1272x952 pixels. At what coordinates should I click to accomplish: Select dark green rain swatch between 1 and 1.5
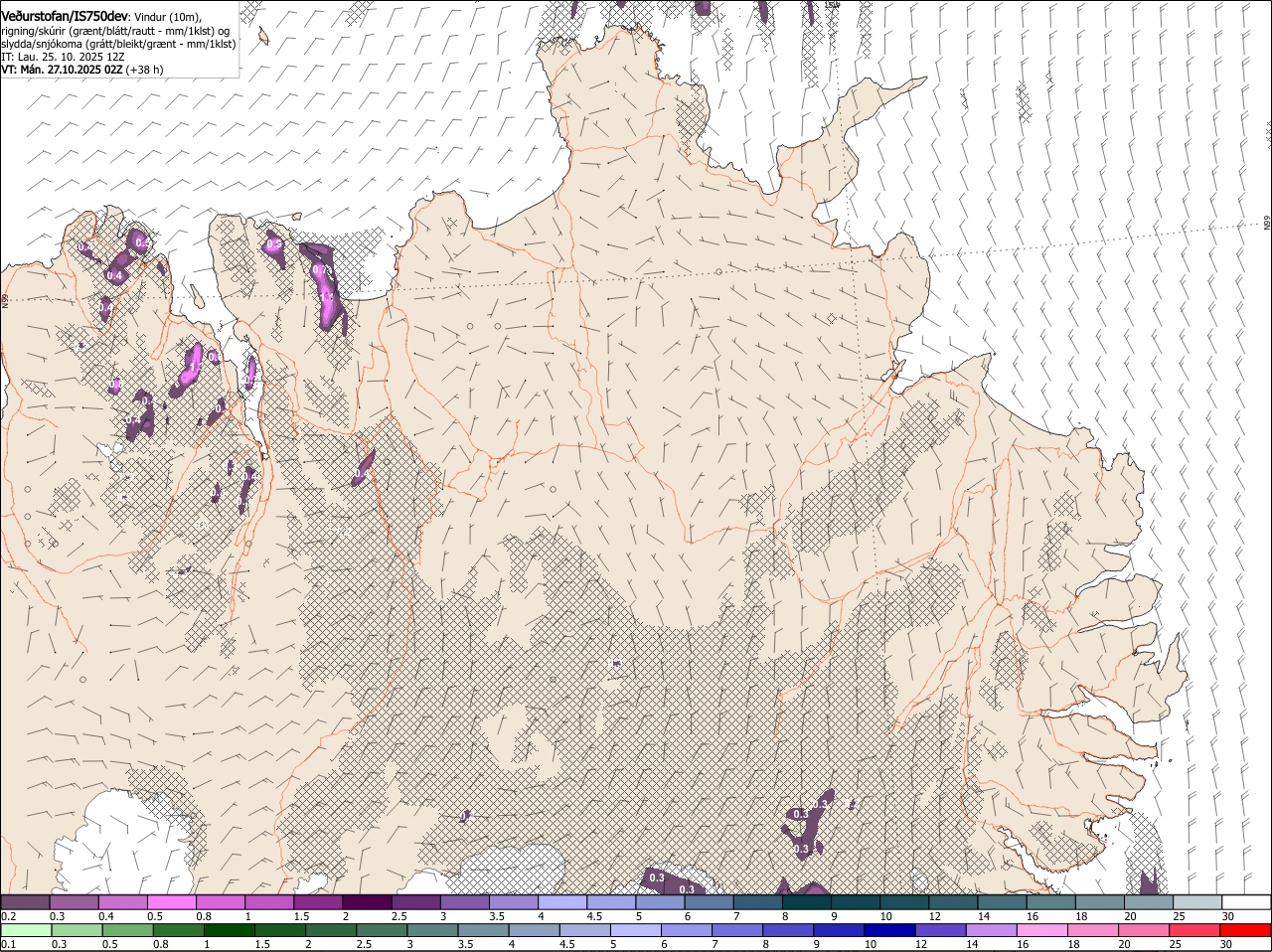(x=230, y=930)
